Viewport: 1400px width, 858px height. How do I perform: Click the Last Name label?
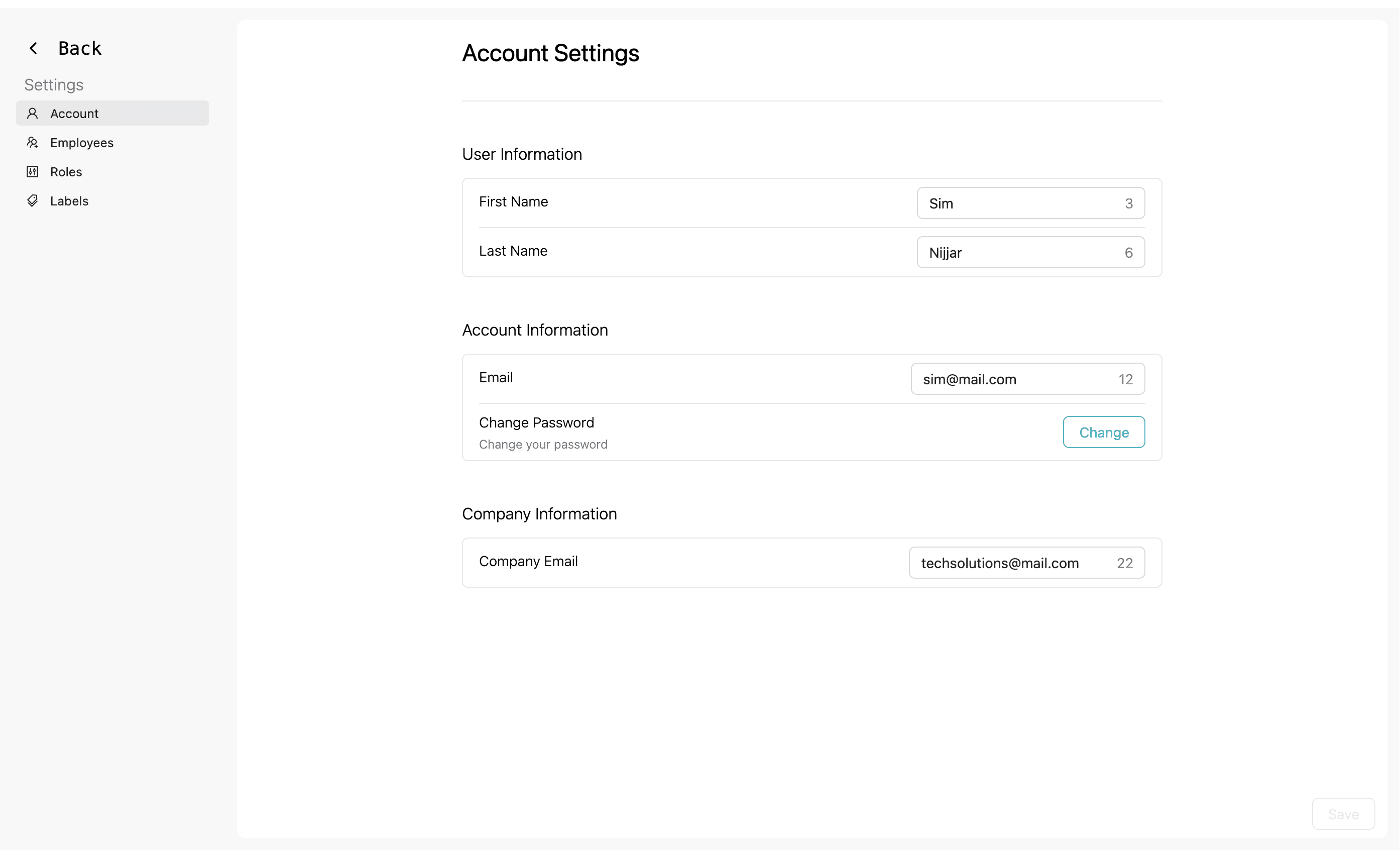pyautogui.click(x=513, y=251)
